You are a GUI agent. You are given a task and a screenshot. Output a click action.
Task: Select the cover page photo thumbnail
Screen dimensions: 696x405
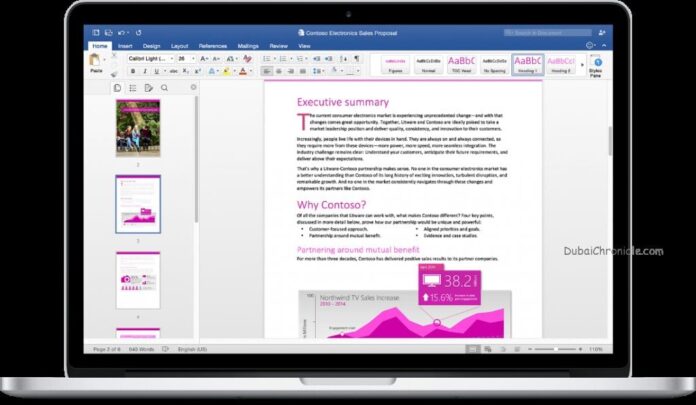pos(138,128)
